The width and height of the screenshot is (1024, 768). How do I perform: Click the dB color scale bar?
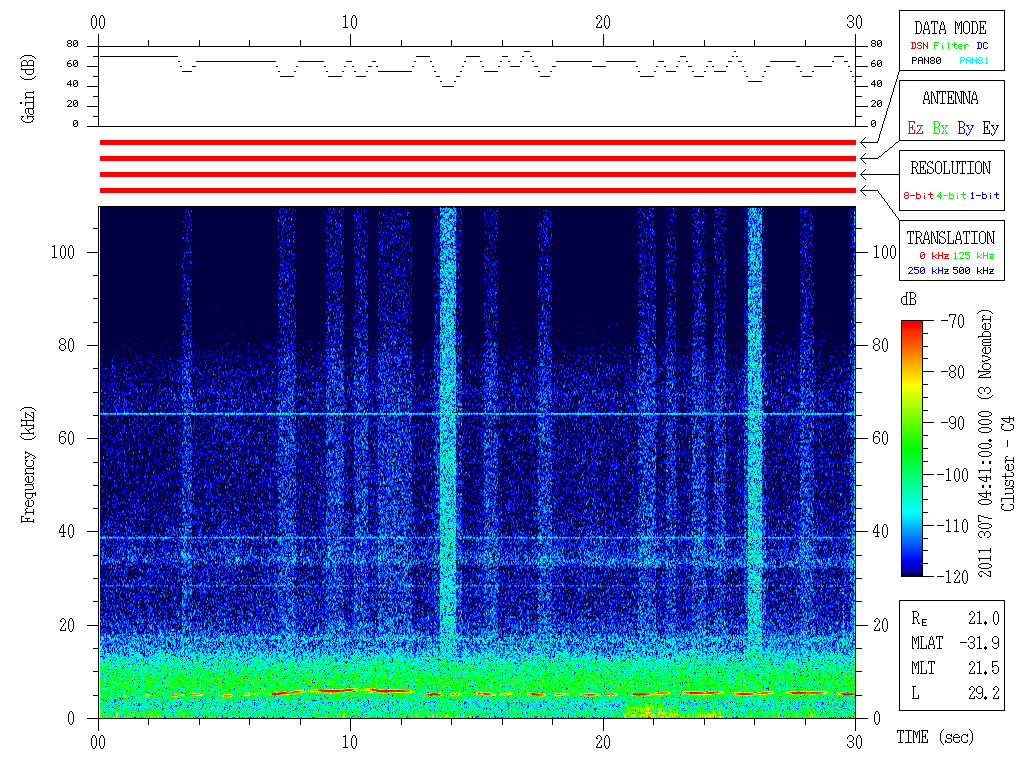[x=912, y=448]
